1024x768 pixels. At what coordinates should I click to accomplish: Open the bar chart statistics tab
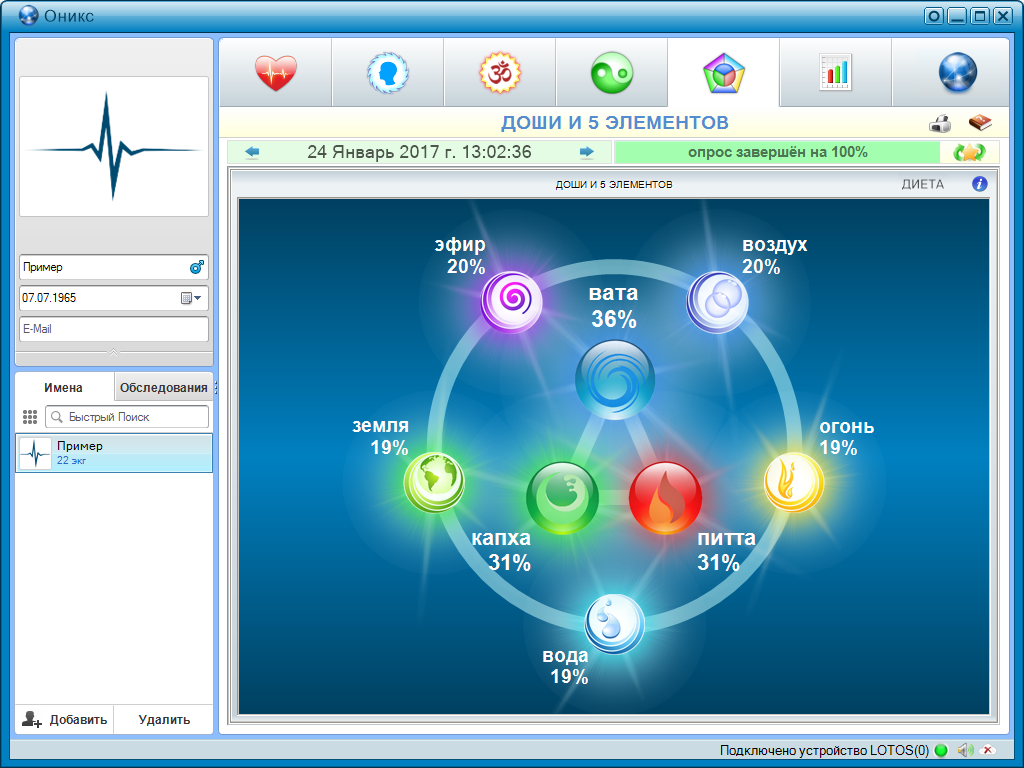click(835, 72)
